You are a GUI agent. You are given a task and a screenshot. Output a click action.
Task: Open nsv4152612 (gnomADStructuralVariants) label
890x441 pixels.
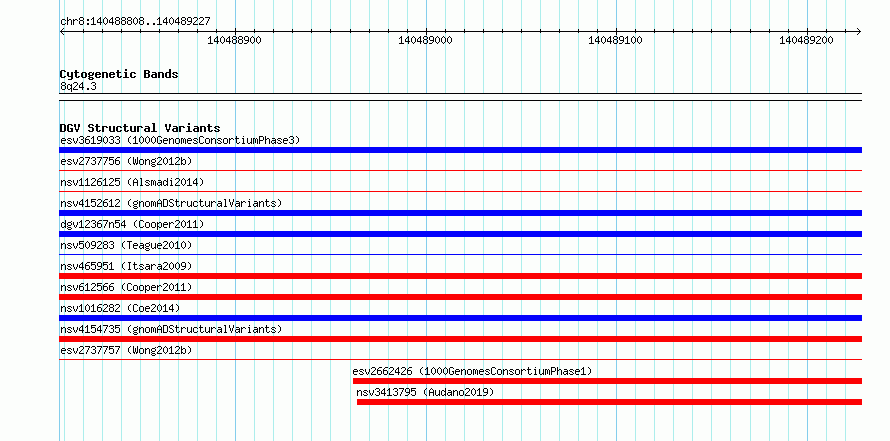[171, 203]
